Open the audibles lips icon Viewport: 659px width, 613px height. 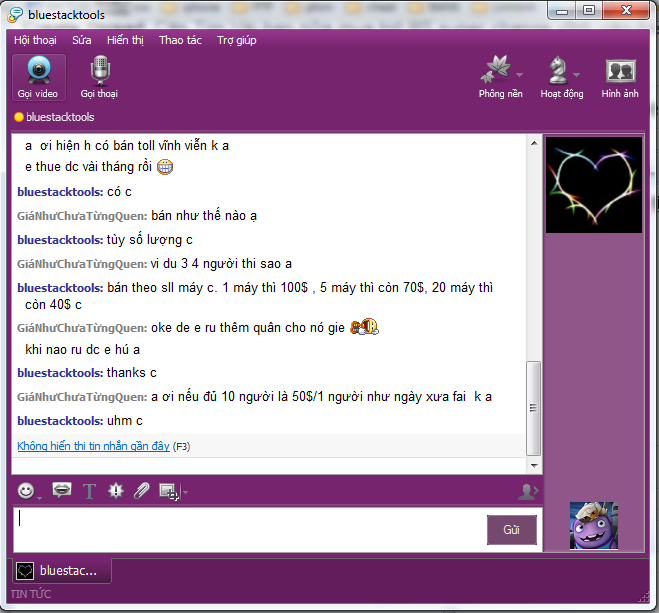61,490
